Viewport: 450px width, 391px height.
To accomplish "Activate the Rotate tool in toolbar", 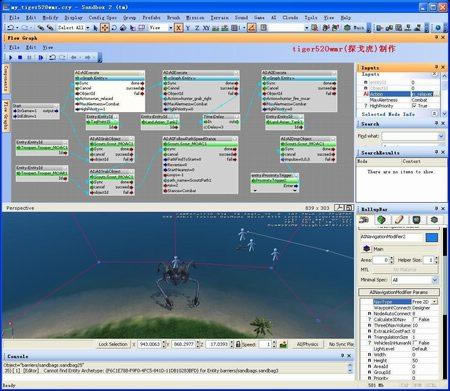I will coord(114,28).
